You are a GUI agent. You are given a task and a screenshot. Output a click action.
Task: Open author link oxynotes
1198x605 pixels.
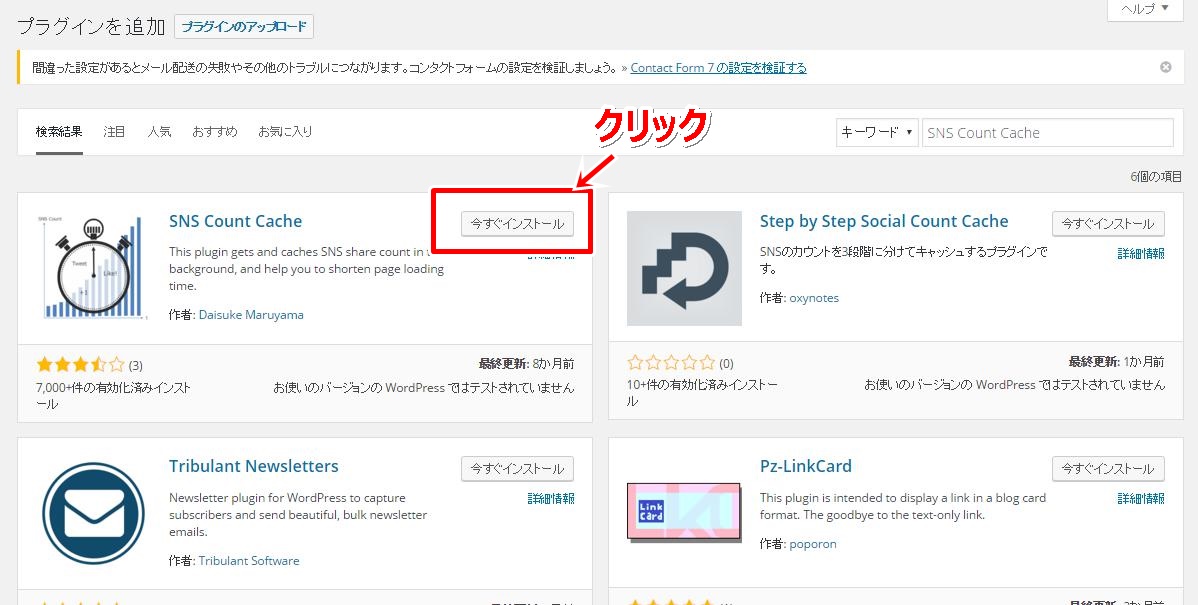814,298
